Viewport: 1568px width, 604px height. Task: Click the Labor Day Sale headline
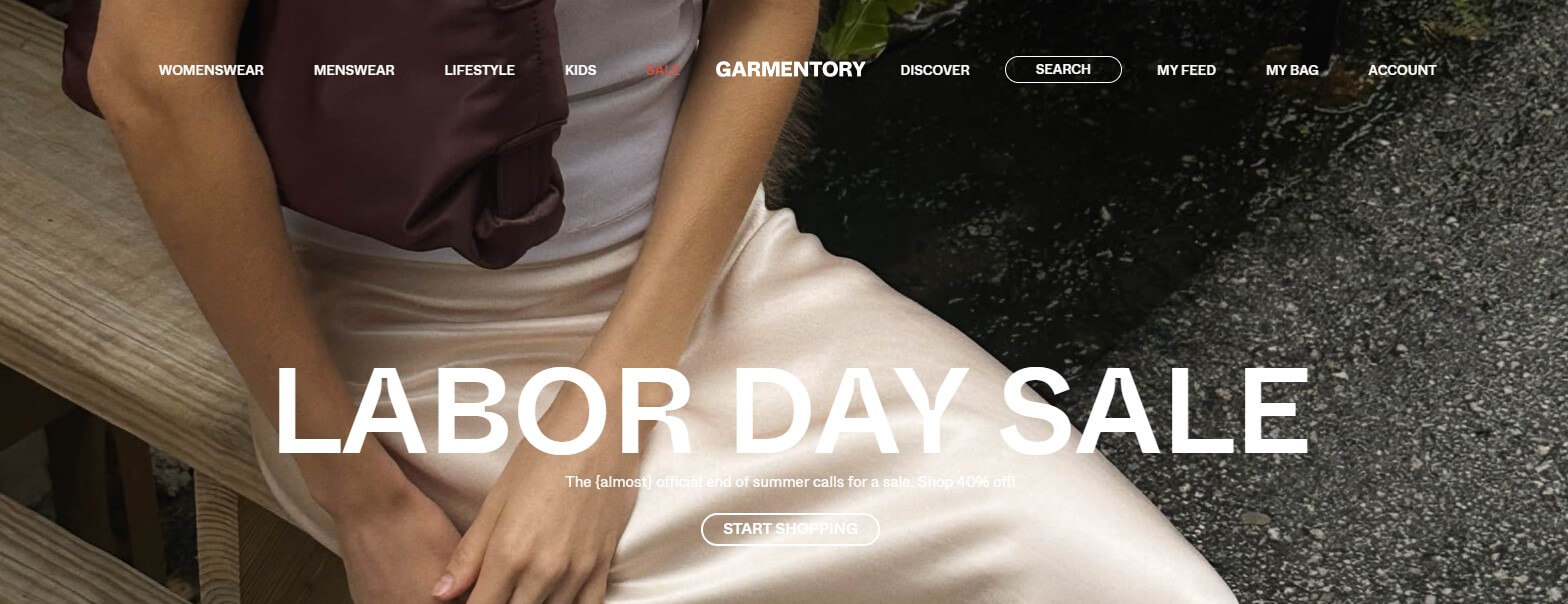click(791, 412)
